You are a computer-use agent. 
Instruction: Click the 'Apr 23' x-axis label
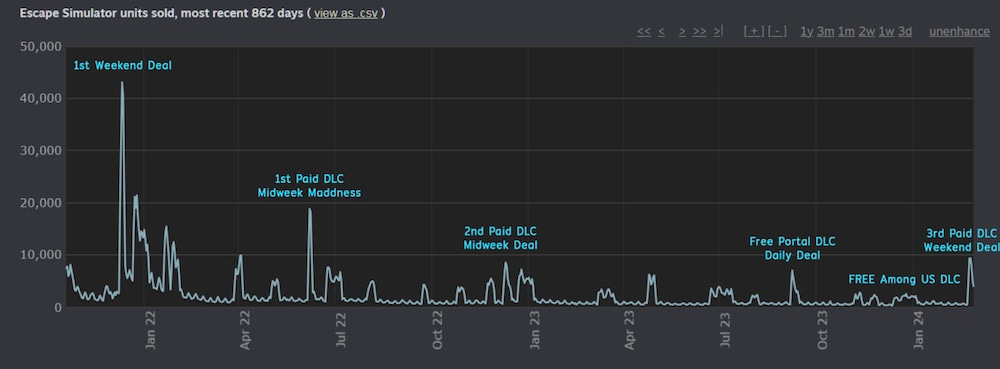629,331
